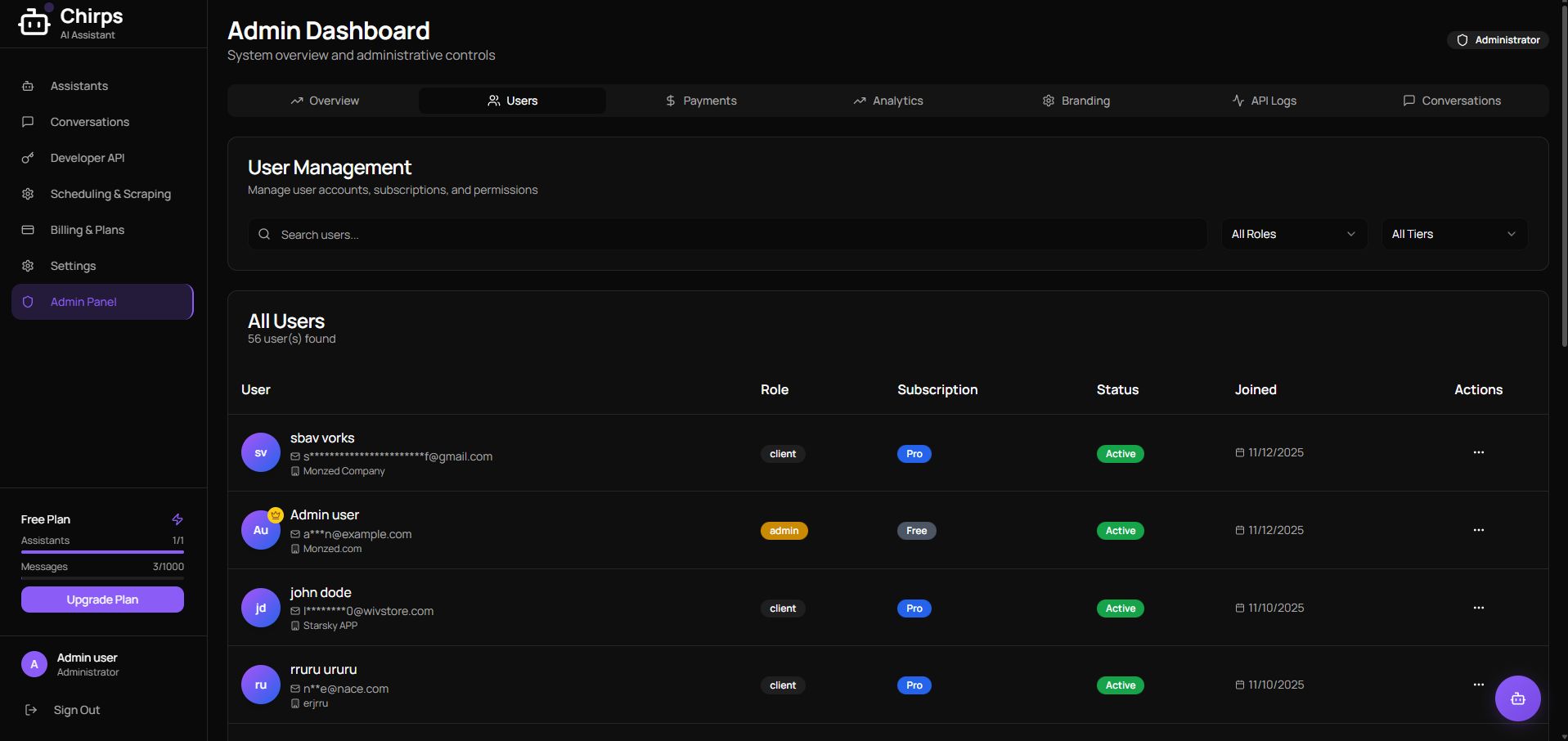The image size is (1568, 741).
Task: Expand the All Tiers dropdown
Action: point(1453,234)
